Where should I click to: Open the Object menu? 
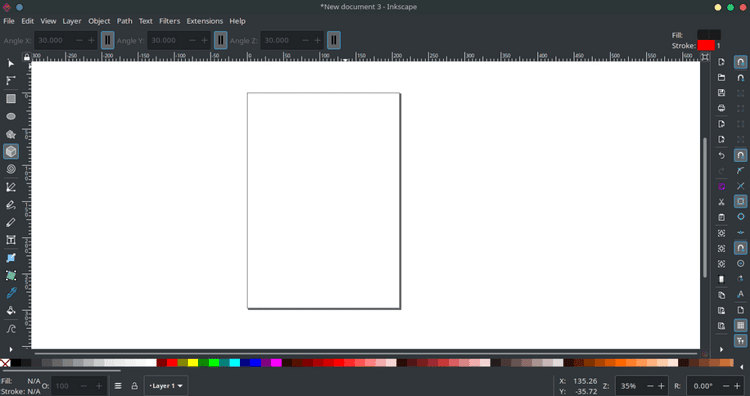(x=99, y=21)
